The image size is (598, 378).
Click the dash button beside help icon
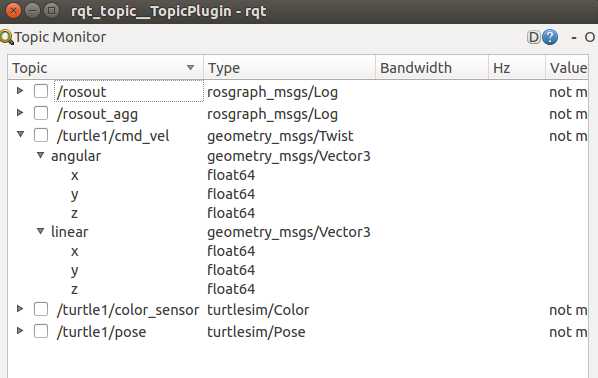pyautogui.click(x=574, y=37)
